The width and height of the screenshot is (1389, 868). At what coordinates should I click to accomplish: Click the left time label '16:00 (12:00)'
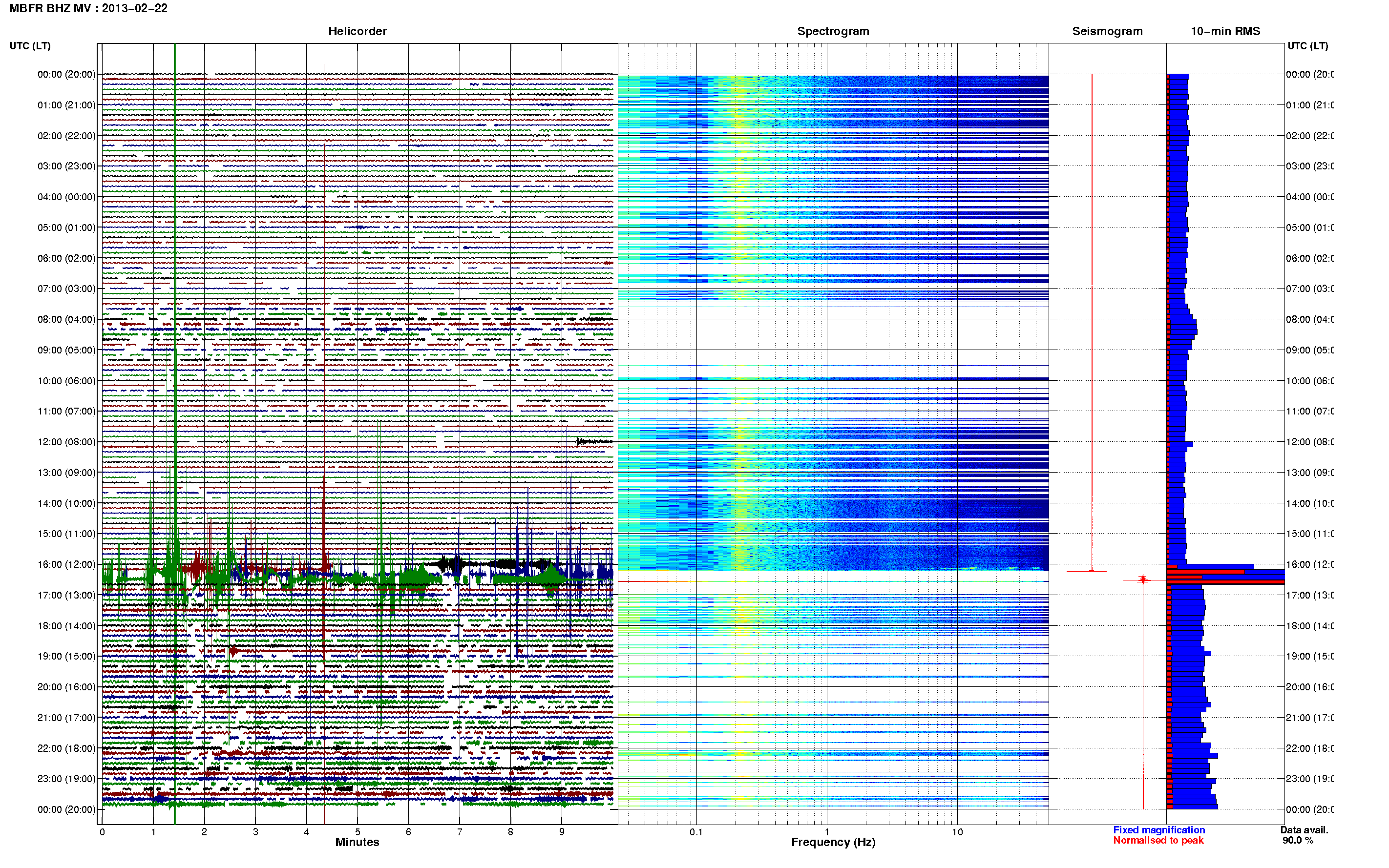(66, 564)
